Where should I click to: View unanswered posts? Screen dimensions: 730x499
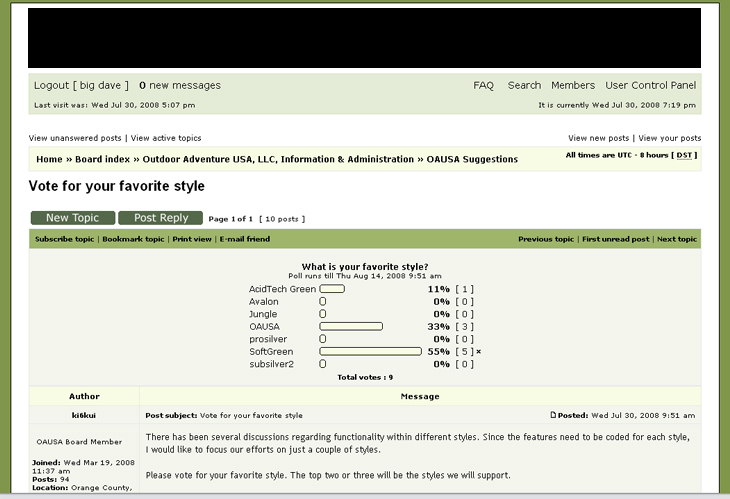click(x=75, y=138)
